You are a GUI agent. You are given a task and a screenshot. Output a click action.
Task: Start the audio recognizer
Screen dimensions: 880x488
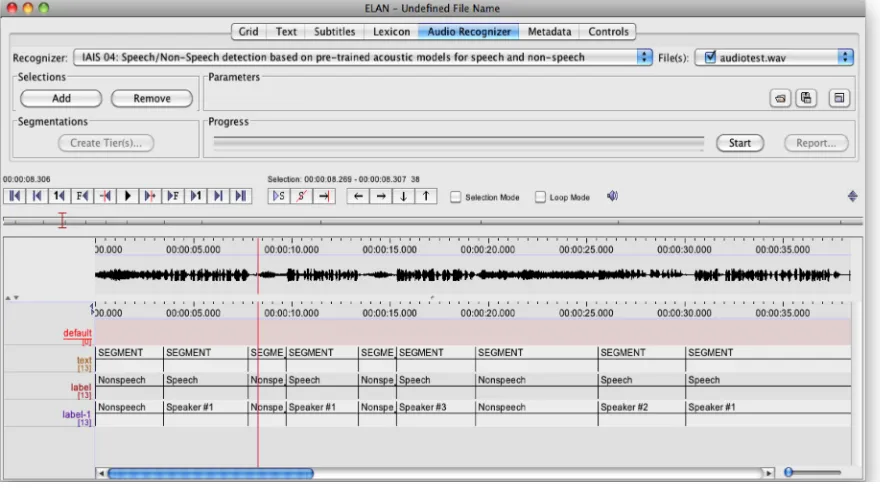coord(740,143)
